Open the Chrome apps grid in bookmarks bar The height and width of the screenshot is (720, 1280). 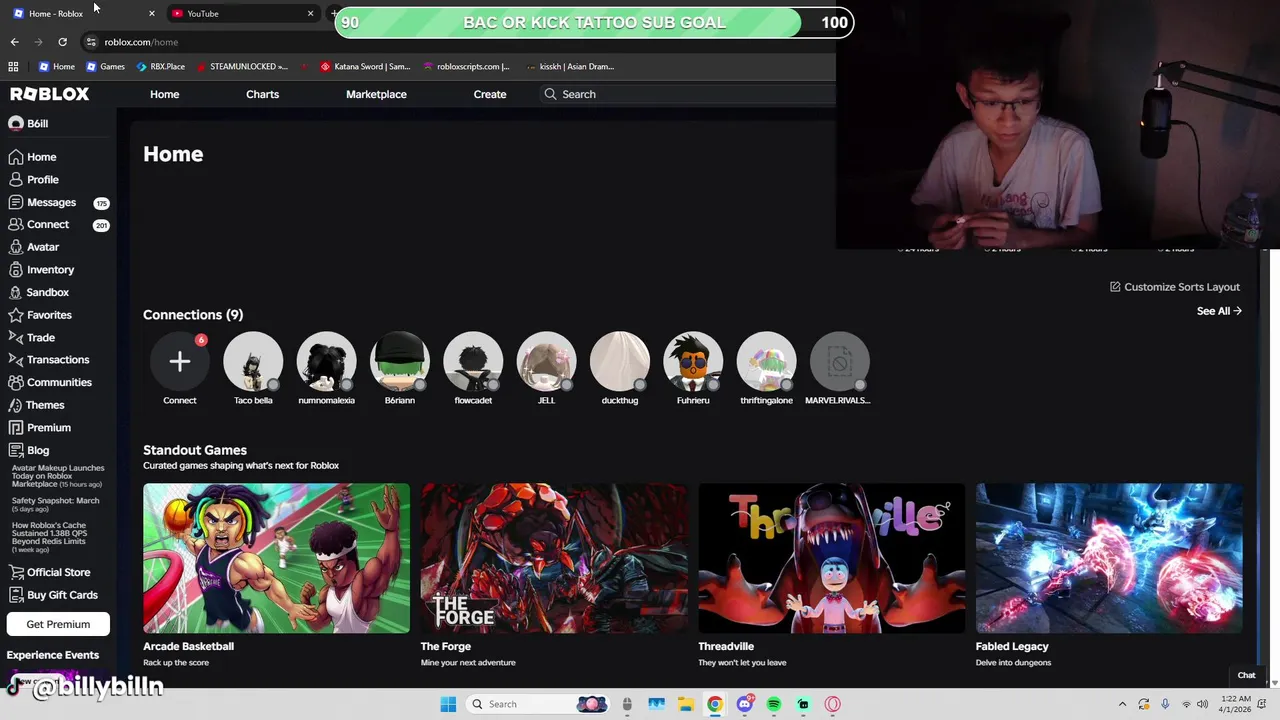point(13,67)
